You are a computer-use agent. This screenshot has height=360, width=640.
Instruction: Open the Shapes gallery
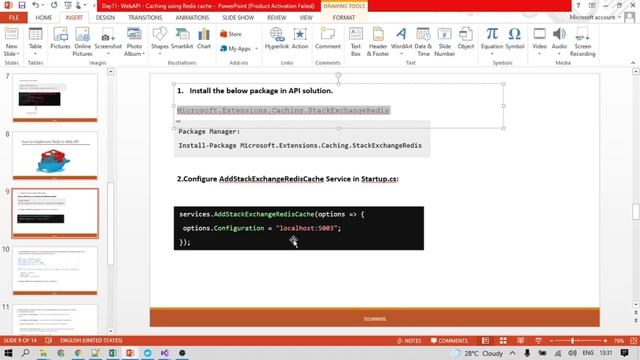(x=160, y=42)
